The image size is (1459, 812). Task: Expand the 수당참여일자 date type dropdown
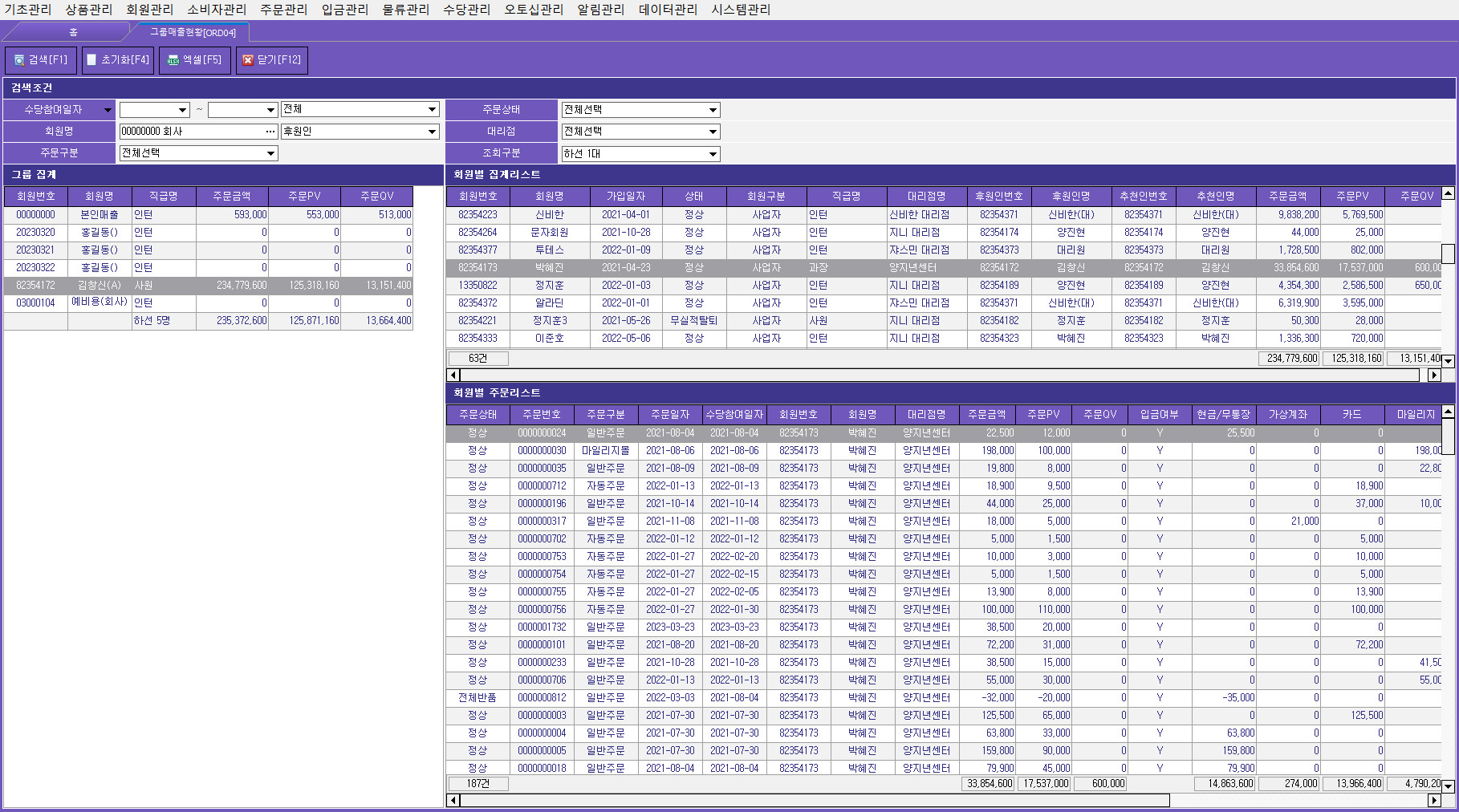point(108,110)
